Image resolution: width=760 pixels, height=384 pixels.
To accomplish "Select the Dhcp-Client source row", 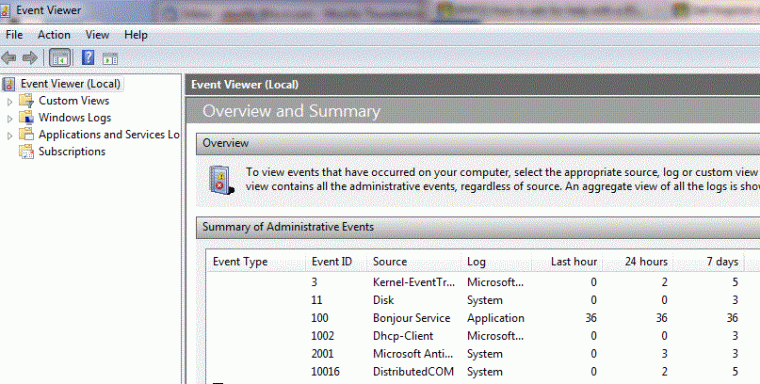I will click(403, 336).
